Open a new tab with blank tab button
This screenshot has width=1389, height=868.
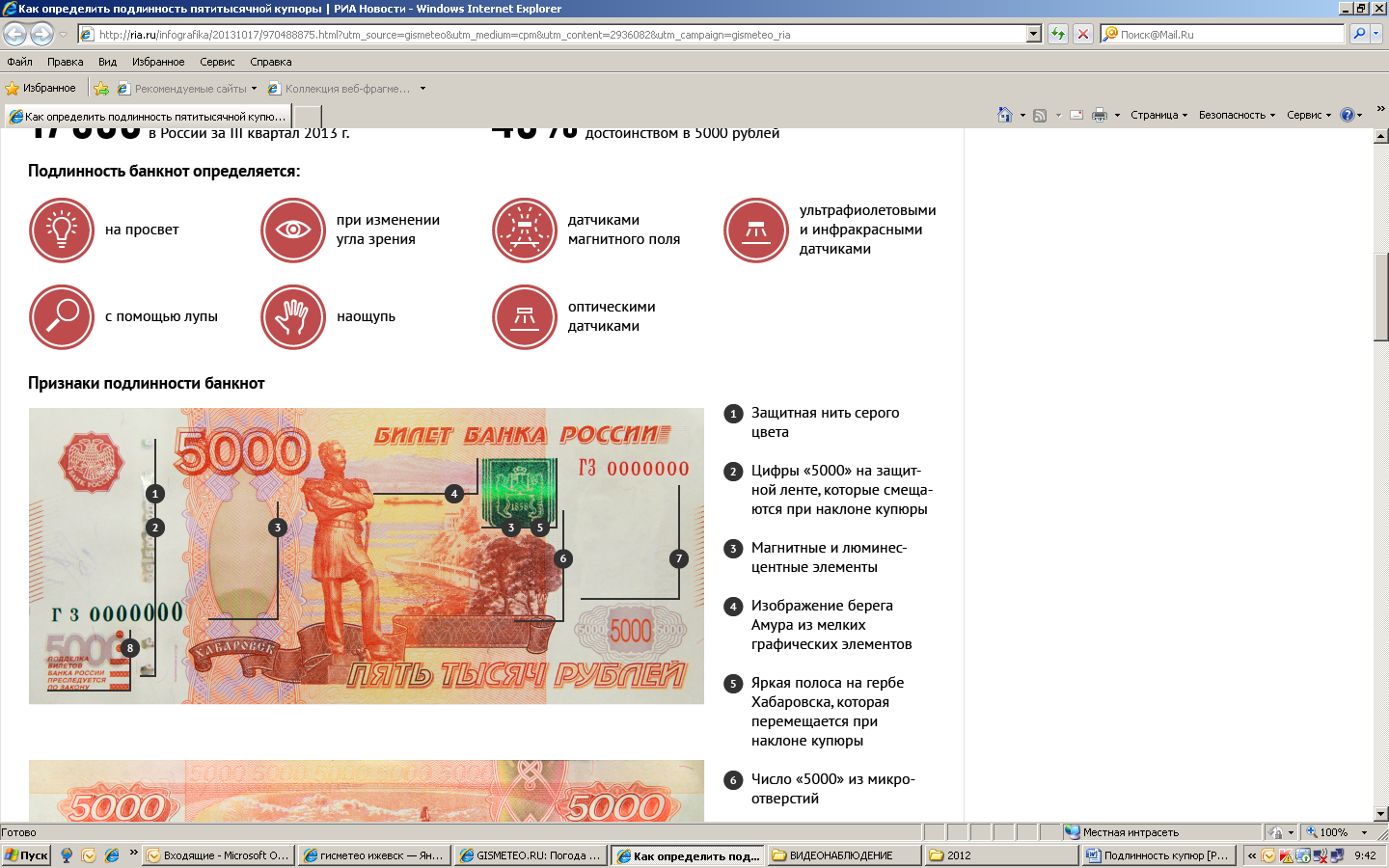[x=307, y=117]
